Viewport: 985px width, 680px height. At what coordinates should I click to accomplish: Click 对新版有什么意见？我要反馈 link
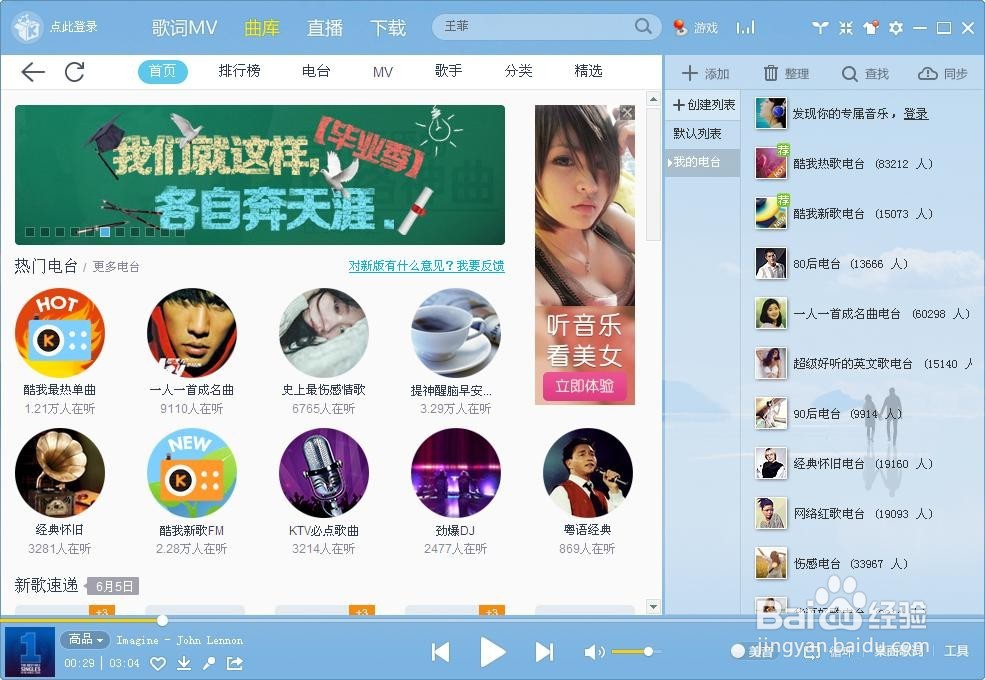[x=427, y=266]
